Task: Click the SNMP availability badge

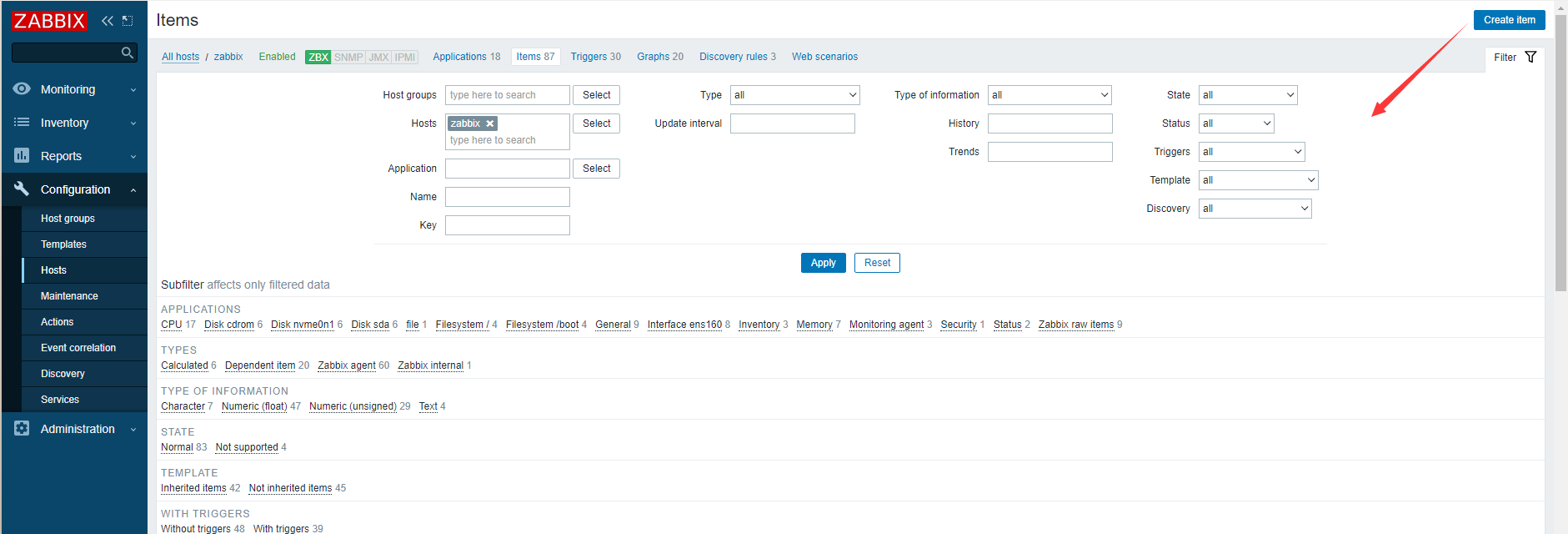Action: click(348, 57)
